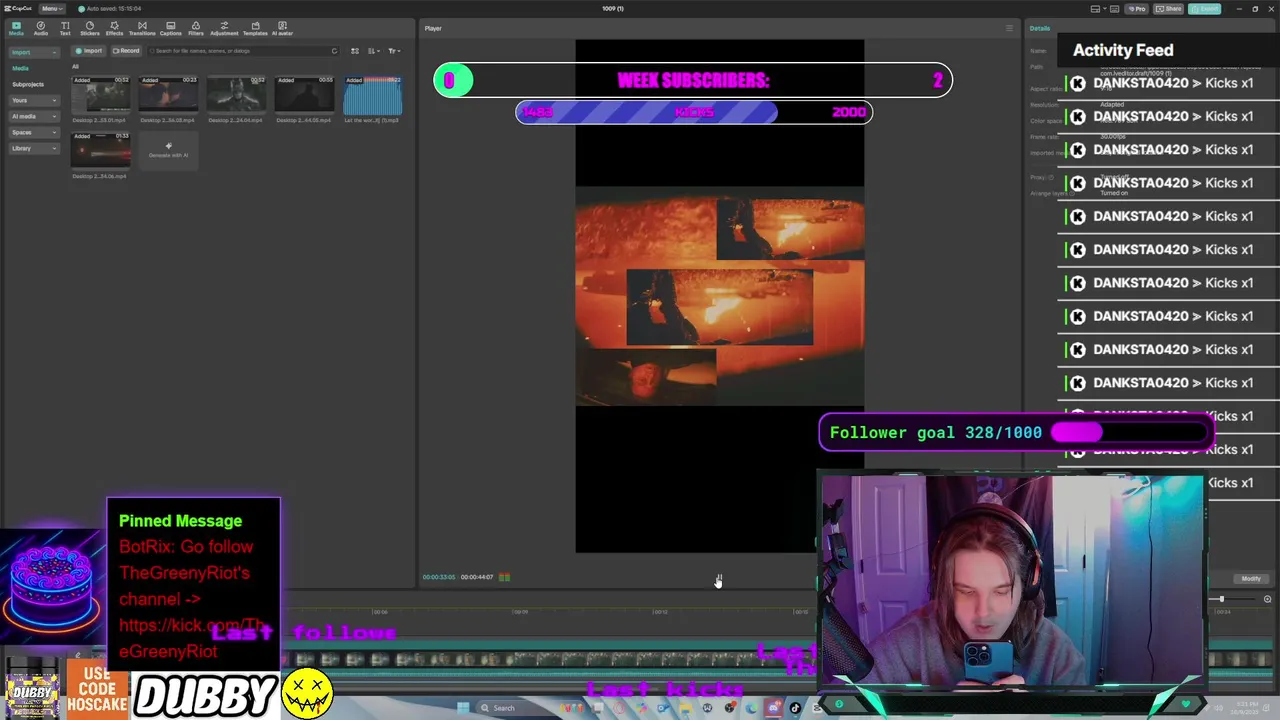The image size is (1280, 720).
Task: Open the Windows Start button
Action: click(463, 708)
